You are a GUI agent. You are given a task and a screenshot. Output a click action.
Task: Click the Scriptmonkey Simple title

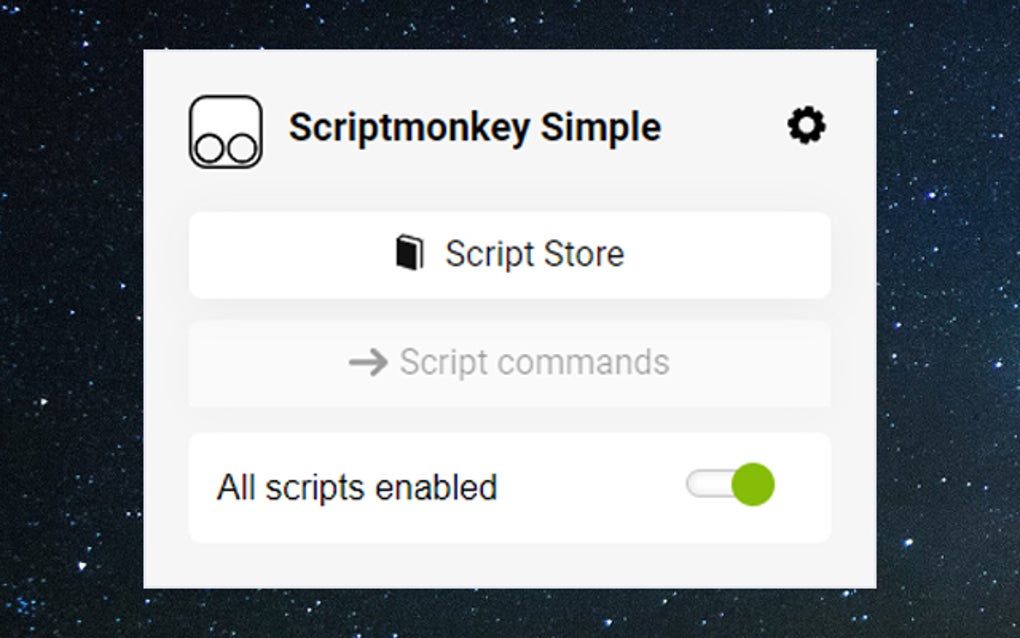475,127
